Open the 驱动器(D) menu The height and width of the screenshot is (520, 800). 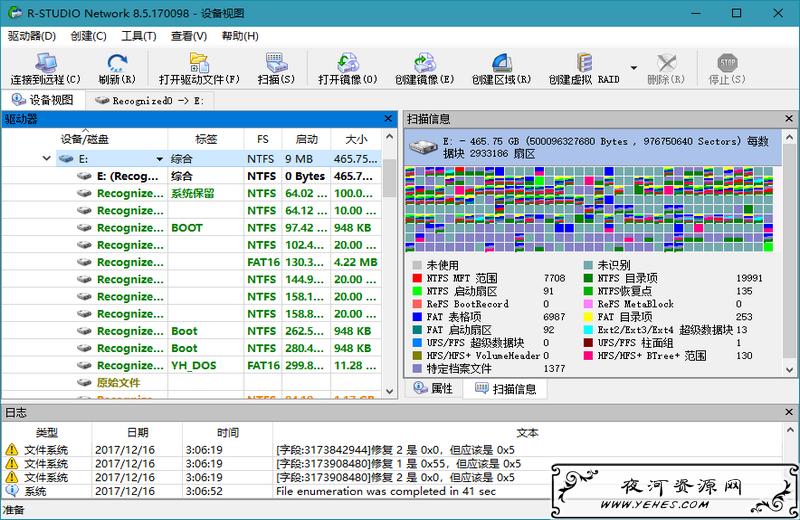pyautogui.click(x=32, y=36)
